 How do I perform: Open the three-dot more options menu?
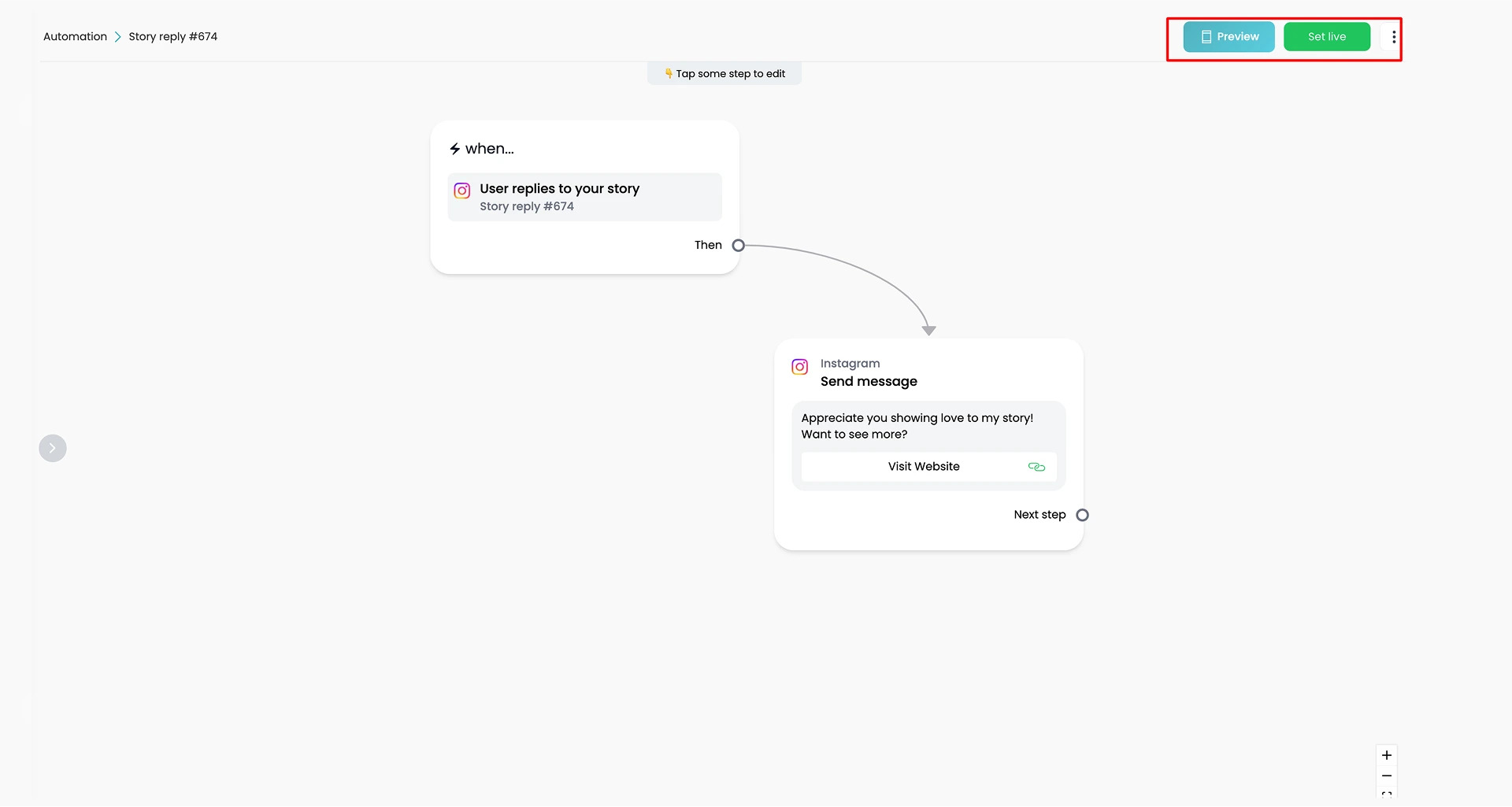1393,37
